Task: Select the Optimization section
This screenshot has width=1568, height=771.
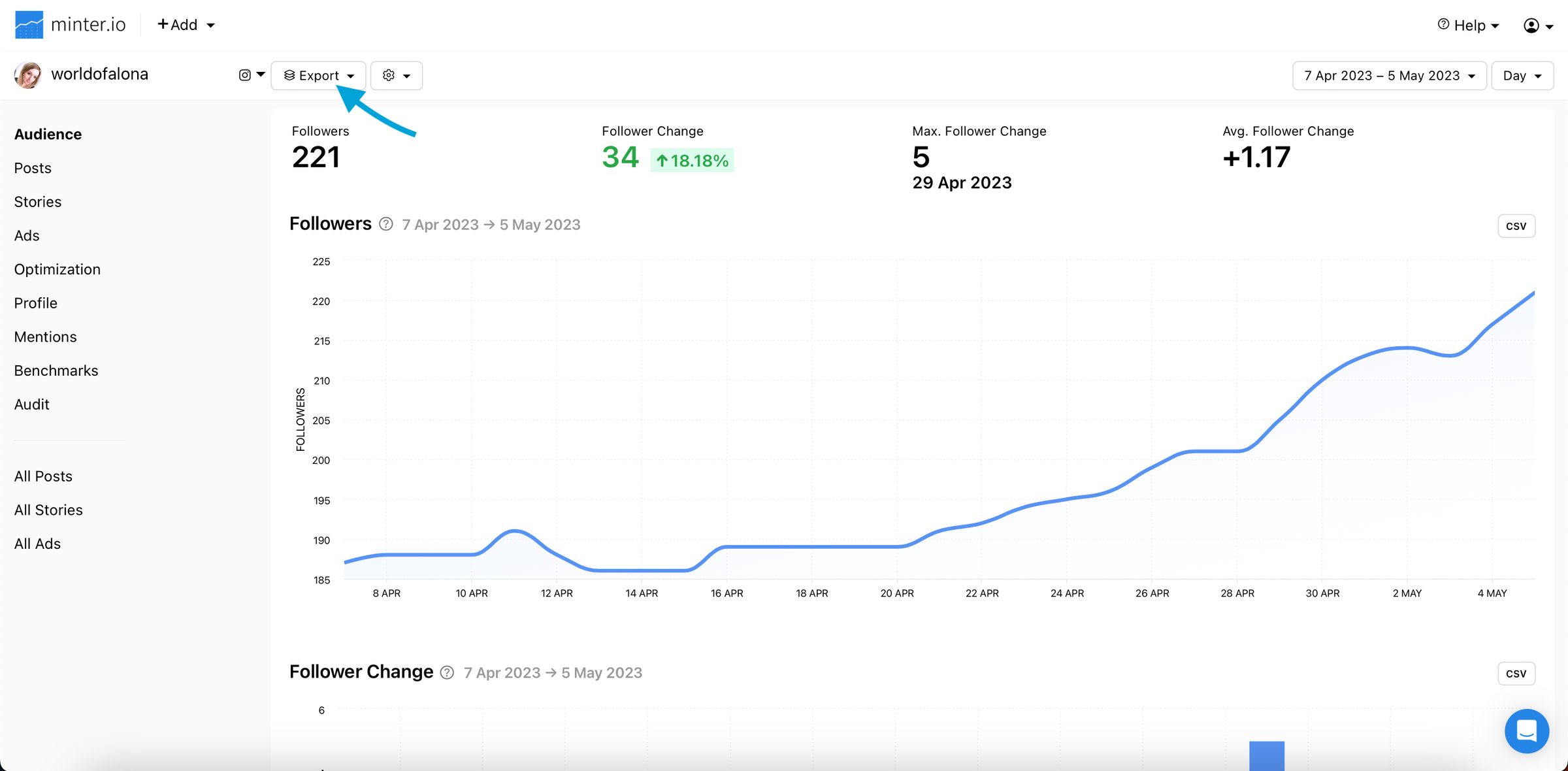Action: click(57, 269)
